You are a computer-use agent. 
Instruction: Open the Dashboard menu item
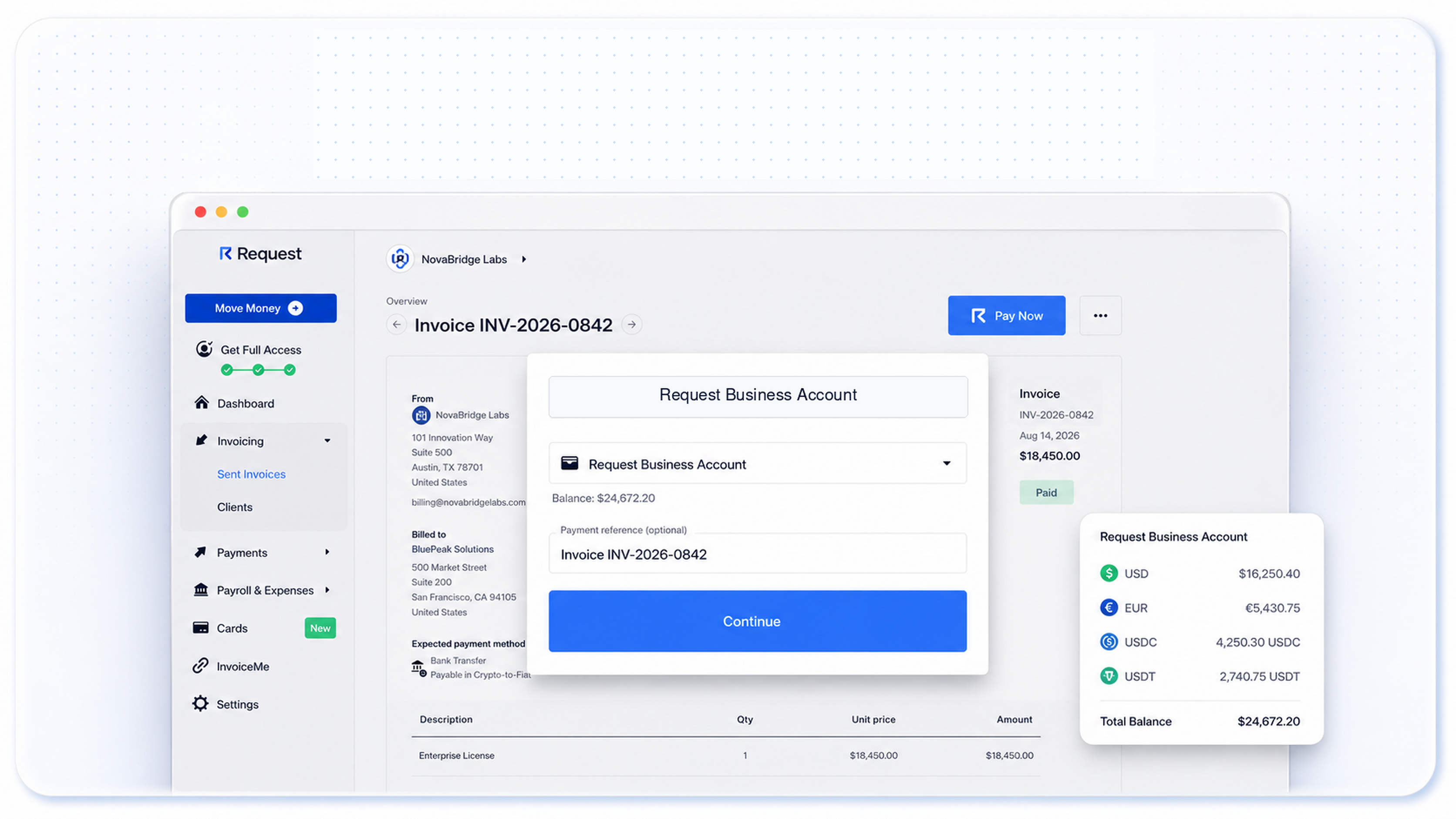[246, 403]
